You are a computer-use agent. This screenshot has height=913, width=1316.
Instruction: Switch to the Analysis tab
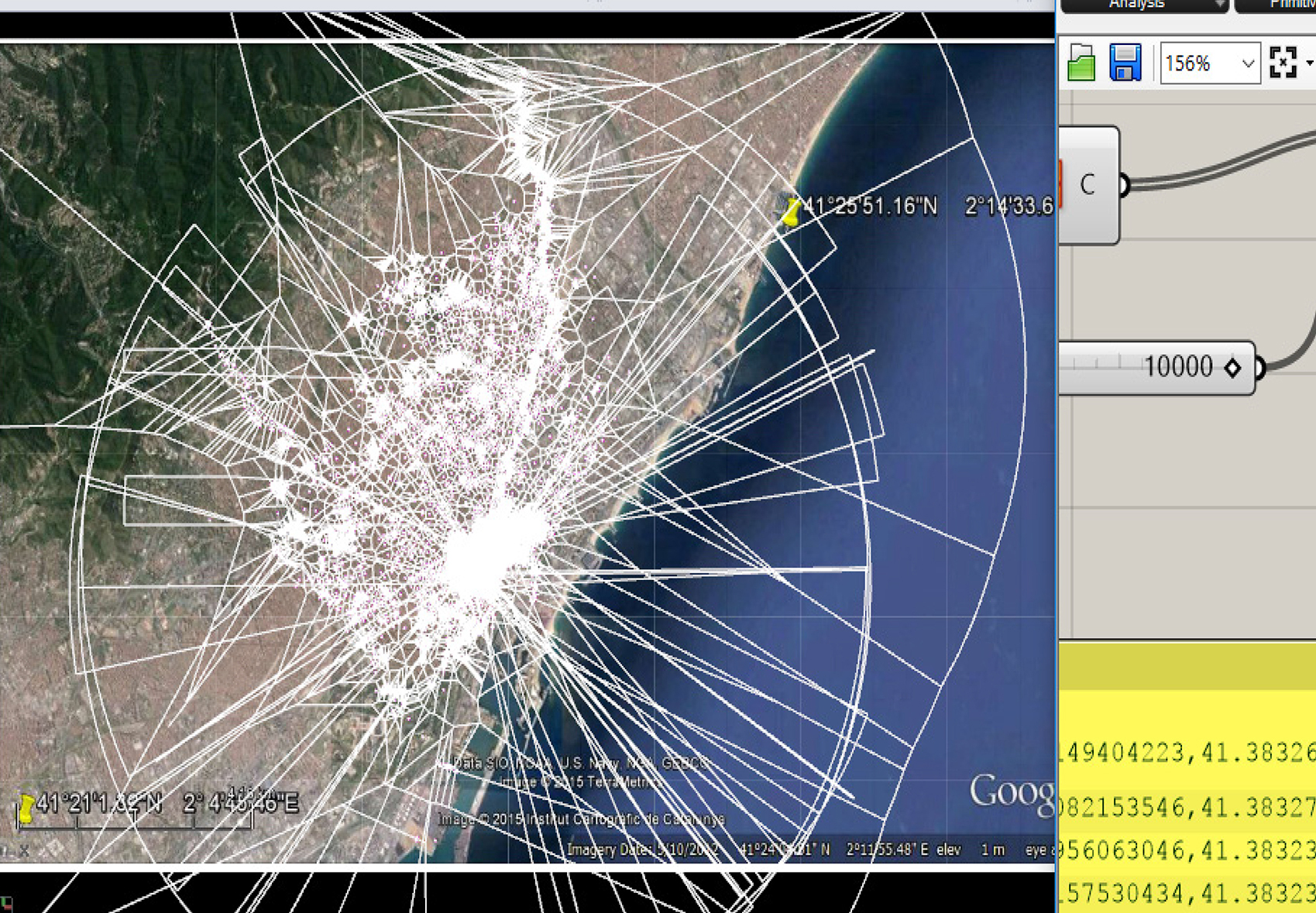(1136, 5)
